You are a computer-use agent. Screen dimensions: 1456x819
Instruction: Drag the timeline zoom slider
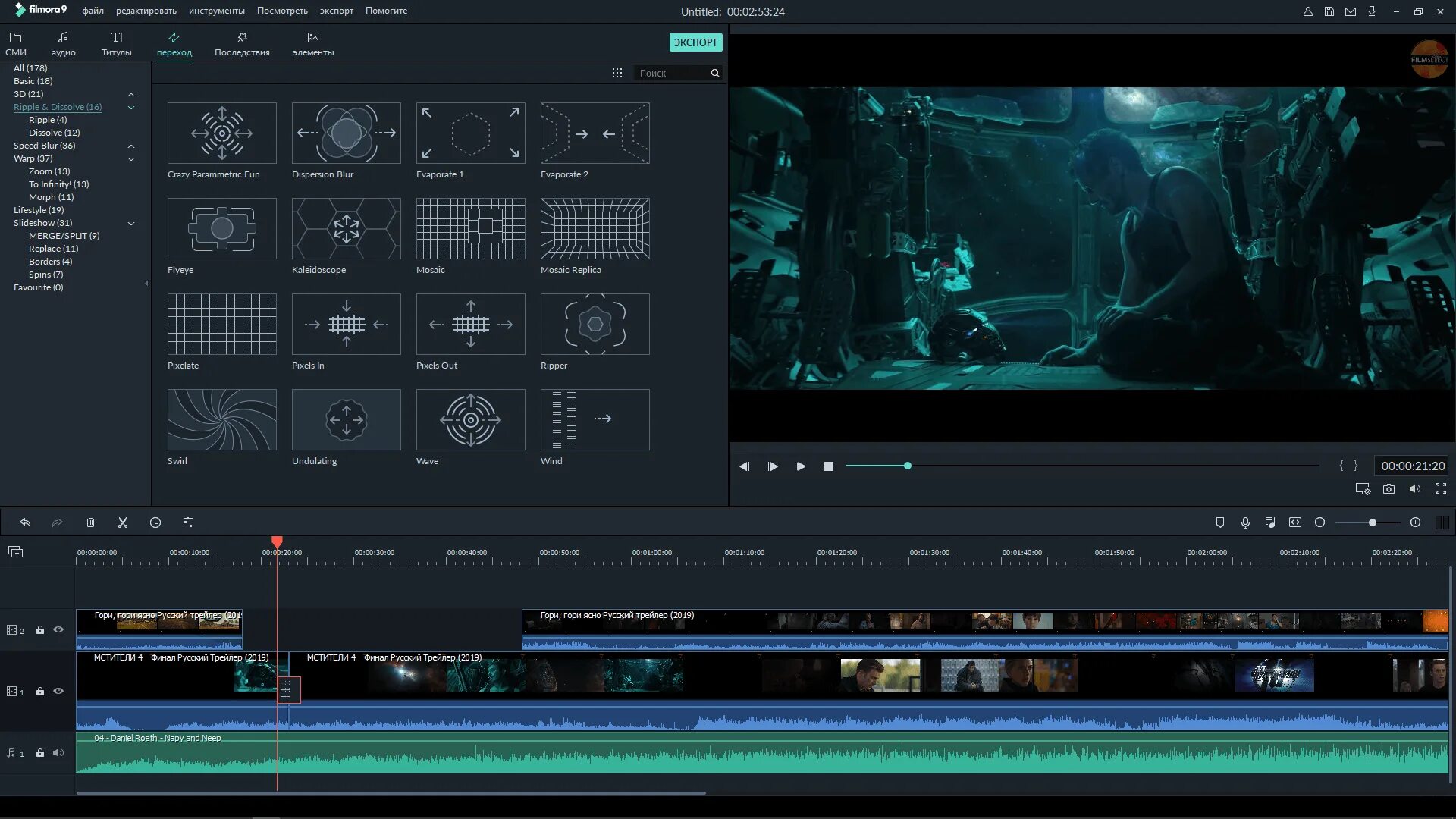(x=1372, y=522)
